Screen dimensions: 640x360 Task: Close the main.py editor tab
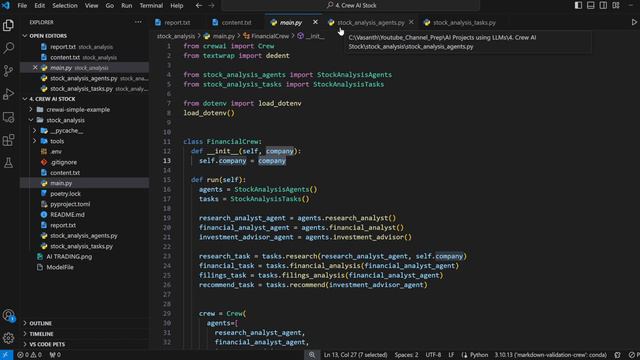pos(315,22)
